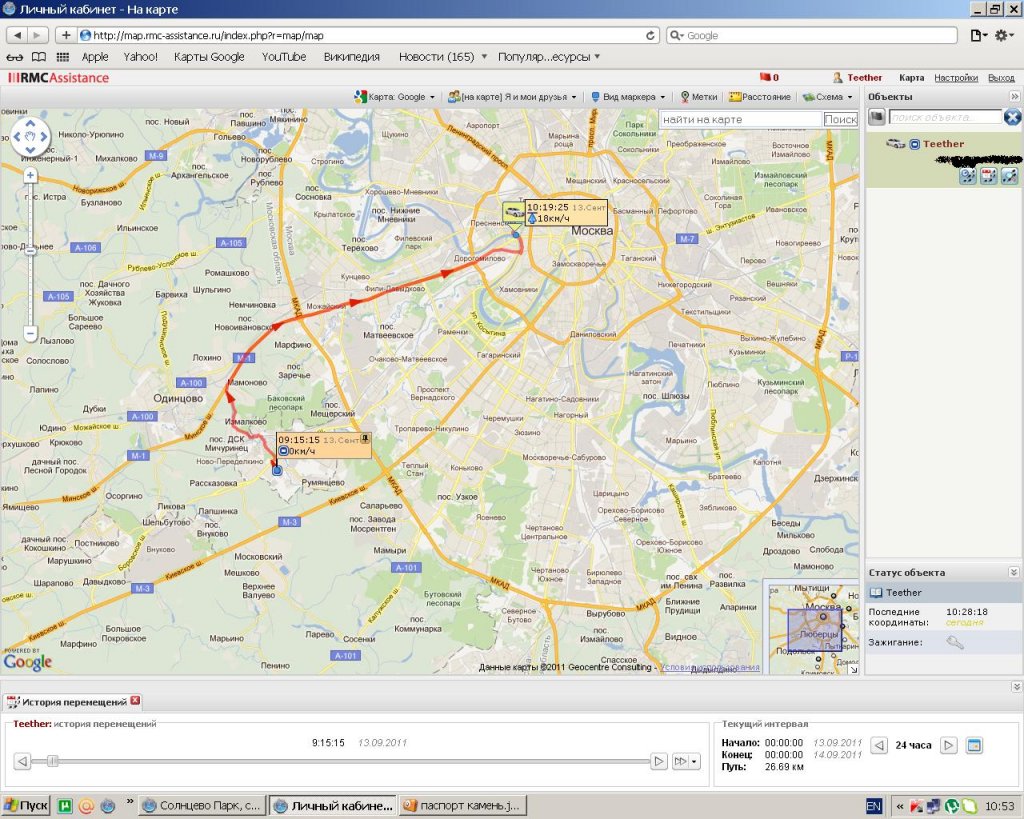Screen dimensions: 1024x819
Task: Click the найти на карте search field
Action: point(740,120)
